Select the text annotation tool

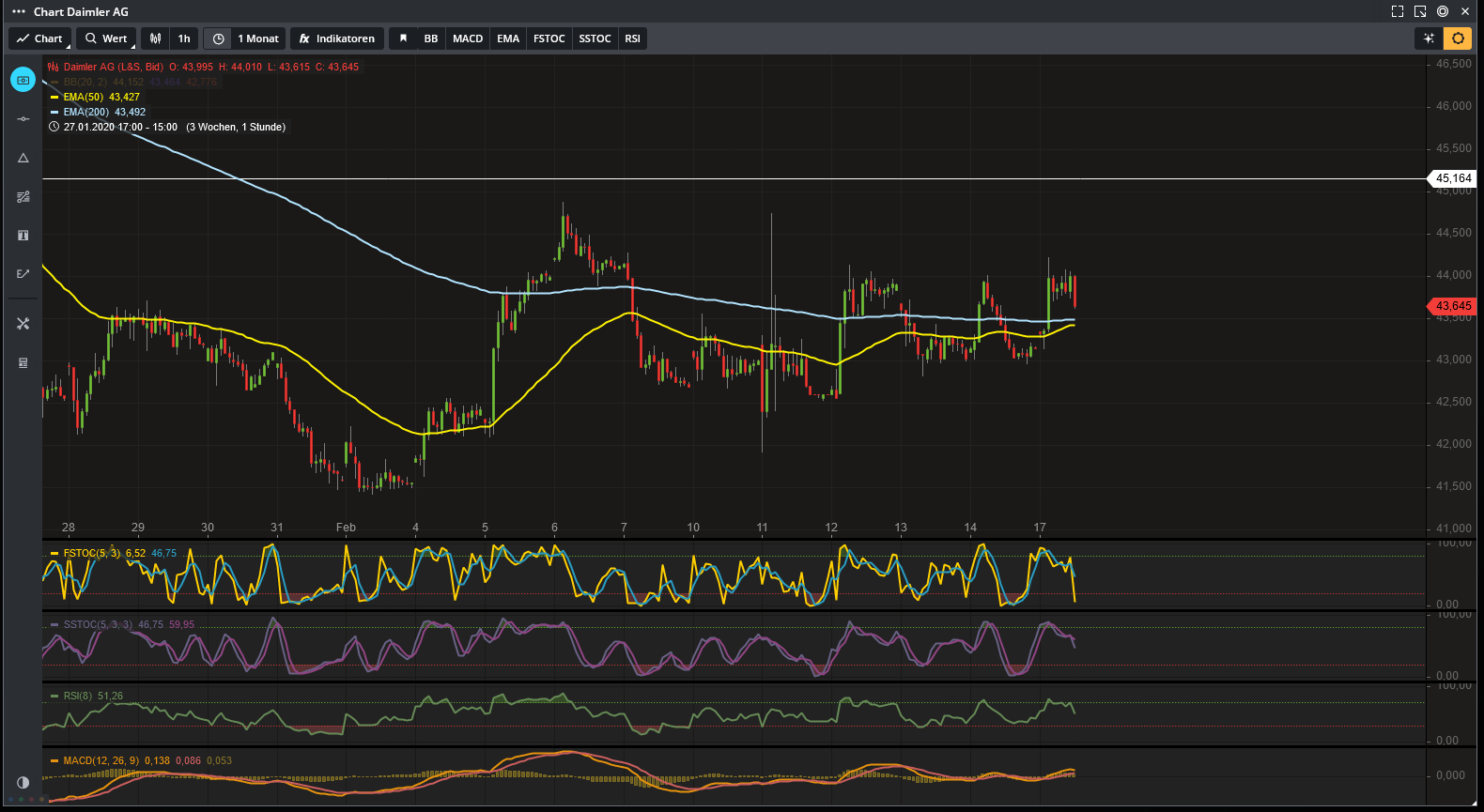pyautogui.click(x=23, y=236)
